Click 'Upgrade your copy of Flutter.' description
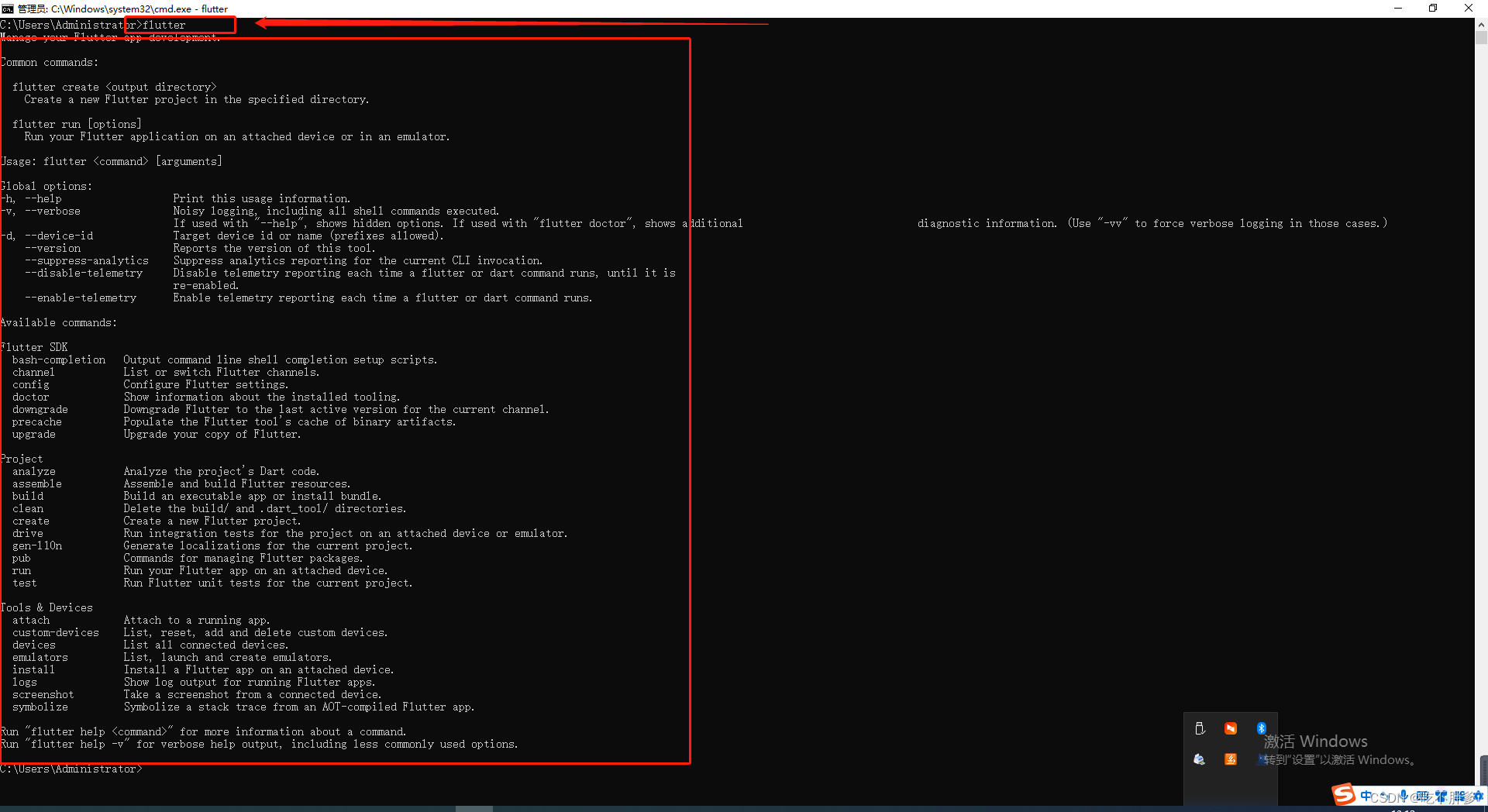Screen dimensions: 1488x812 pyautogui.click(x=212, y=434)
